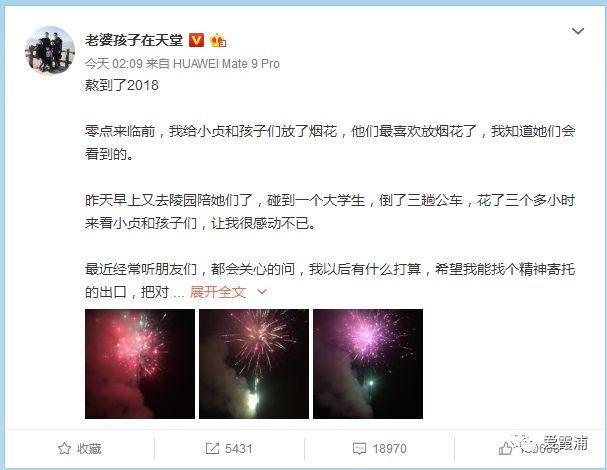This screenshot has width=607, height=470.
Task: Open the post options chevron menu
Action: 578,31
